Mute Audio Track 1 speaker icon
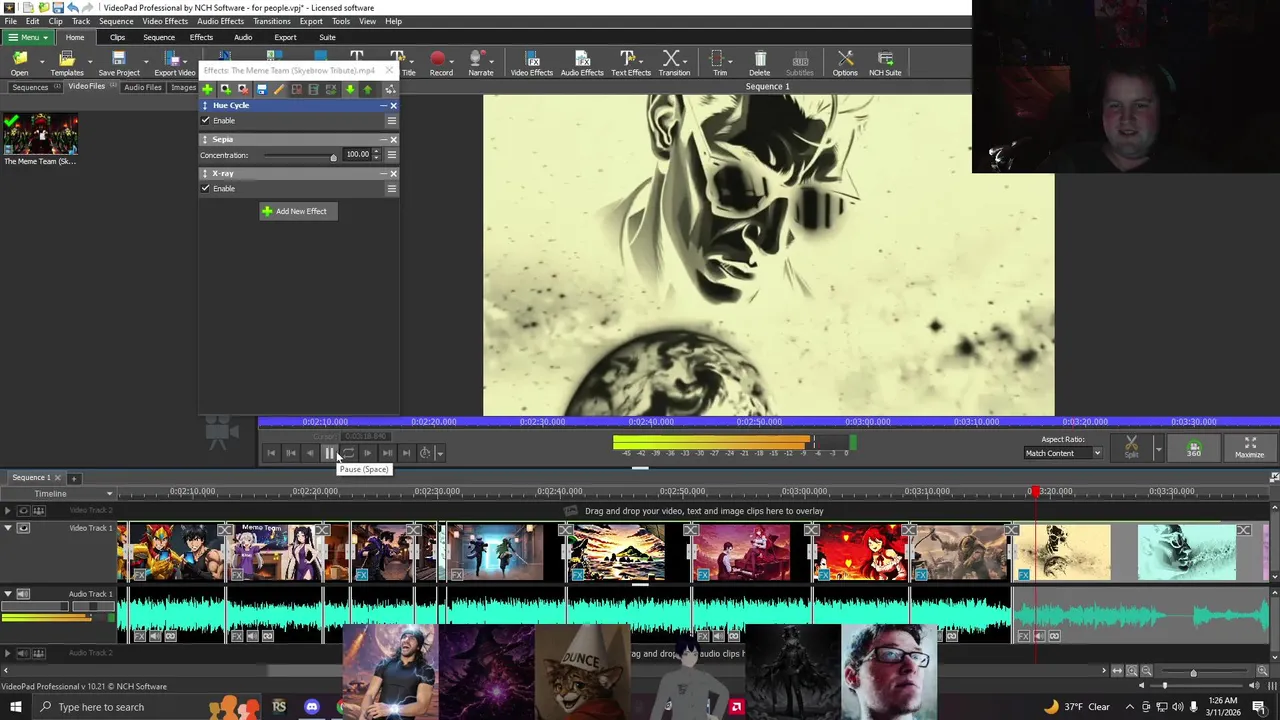 (23, 594)
